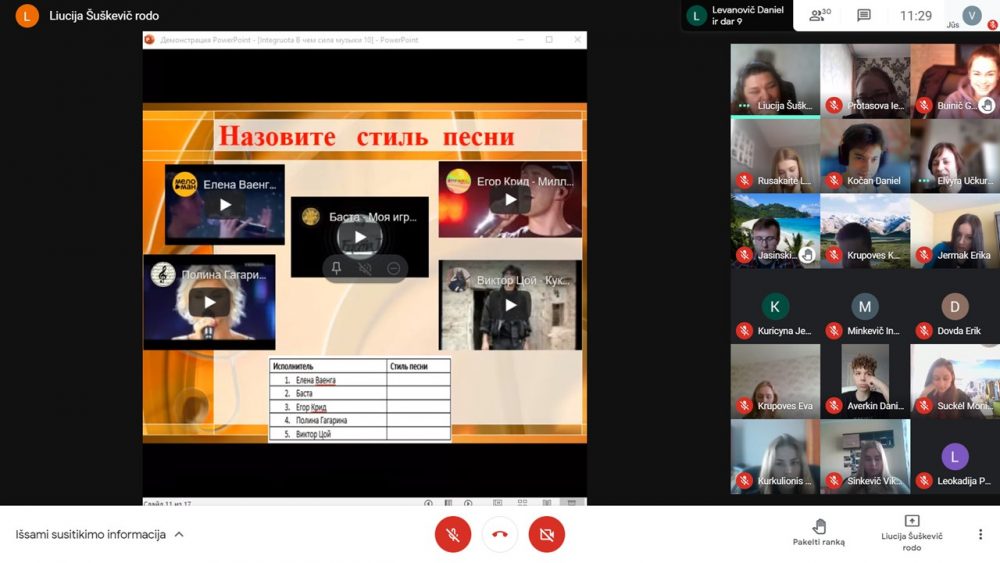Image resolution: width=1000 pixels, height=563 pixels.
Task: Unmute the microphone with the red button
Action: [453, 534]
